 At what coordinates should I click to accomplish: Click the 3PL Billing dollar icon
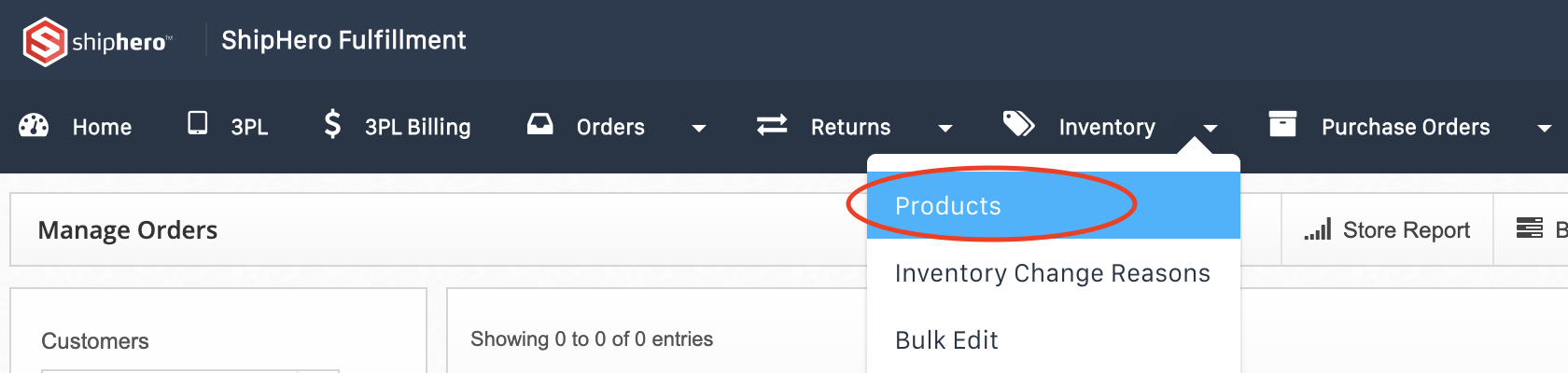tap(332, 124)
